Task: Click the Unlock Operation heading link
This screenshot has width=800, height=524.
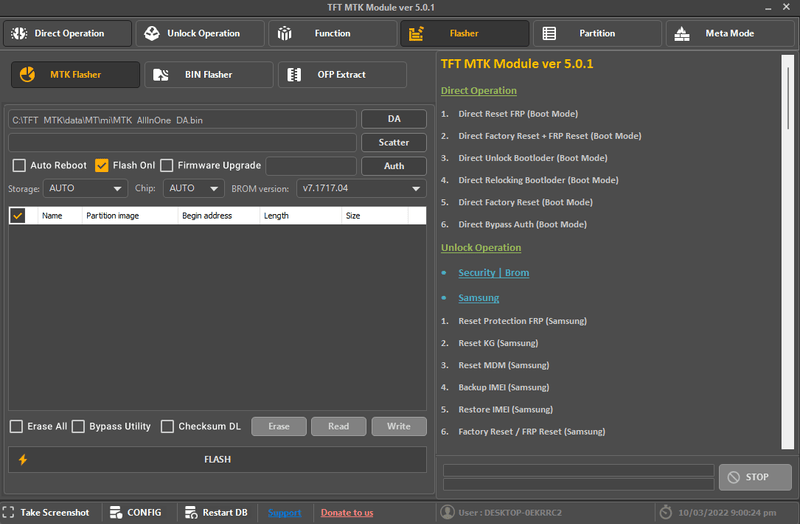Action: pos(481,247)
